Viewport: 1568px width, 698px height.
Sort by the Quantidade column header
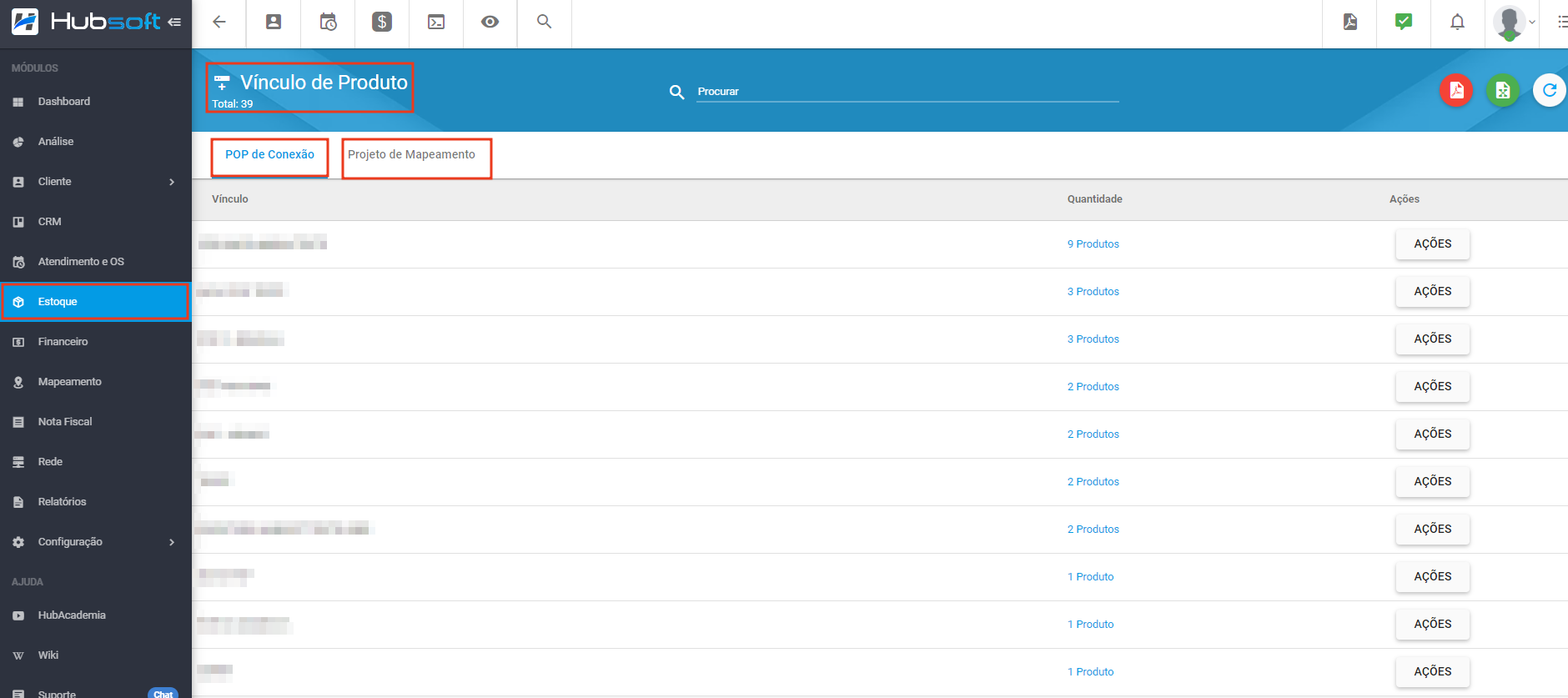1094,199
